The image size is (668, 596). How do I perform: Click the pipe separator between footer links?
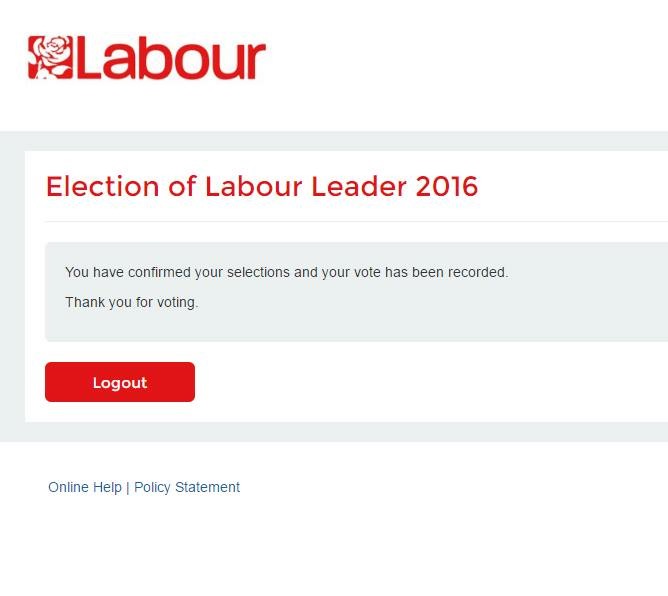(128, 487)
